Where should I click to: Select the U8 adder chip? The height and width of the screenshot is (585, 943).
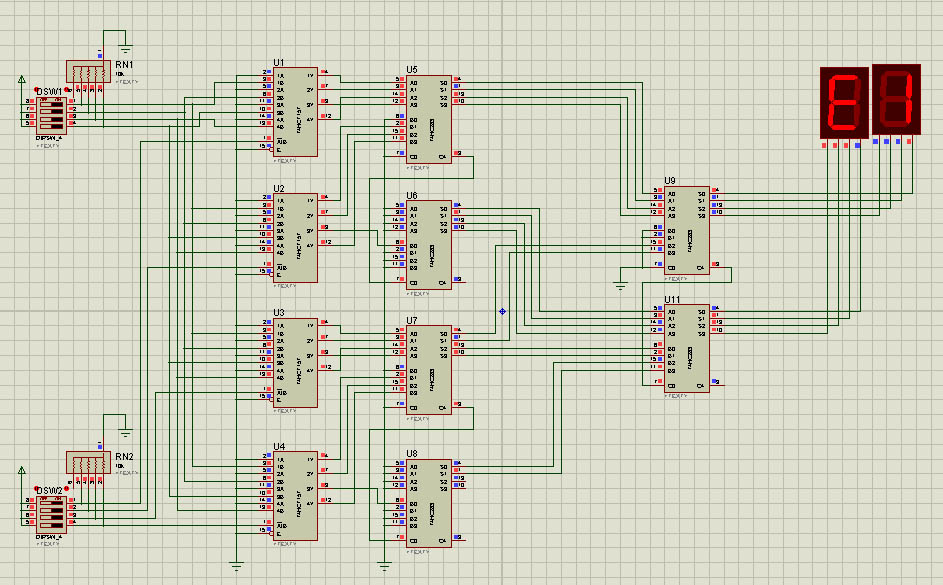pos(430,503)
